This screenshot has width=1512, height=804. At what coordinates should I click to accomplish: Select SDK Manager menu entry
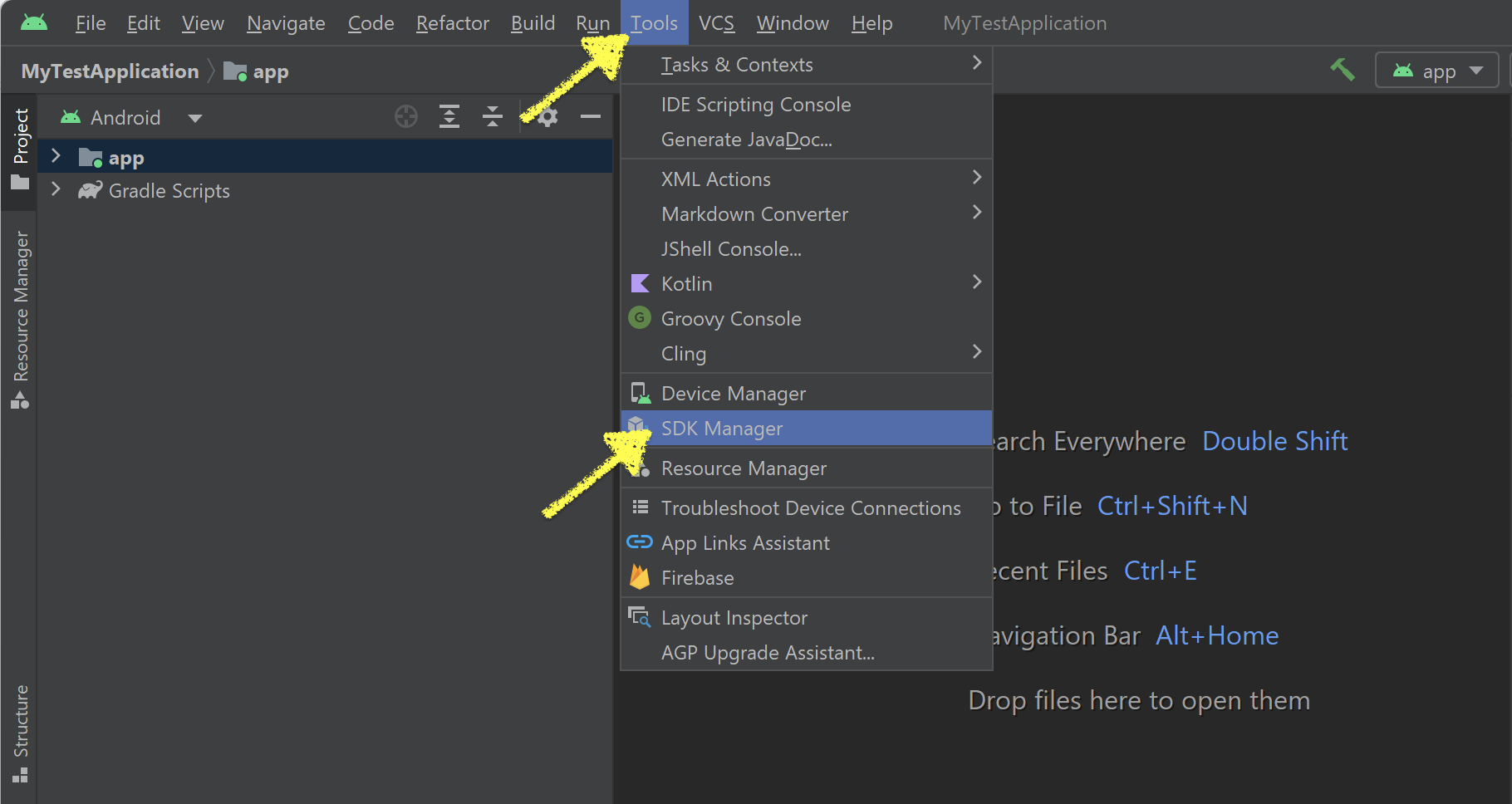pos(807,428)
